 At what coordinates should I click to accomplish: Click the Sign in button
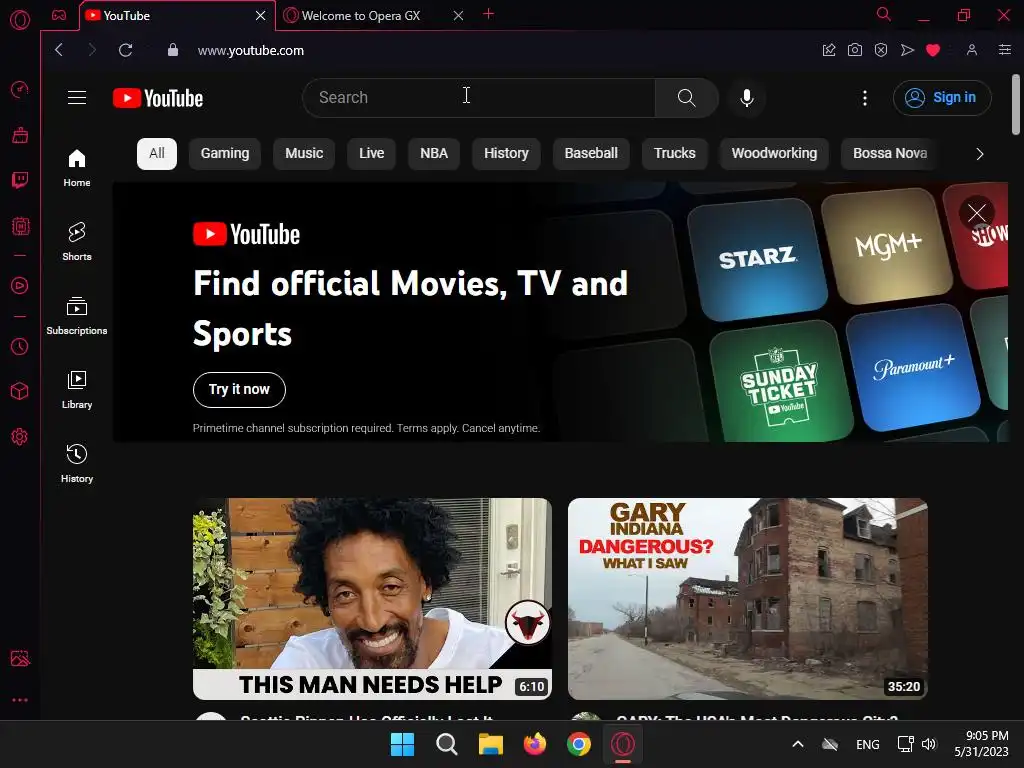[942, 98]
